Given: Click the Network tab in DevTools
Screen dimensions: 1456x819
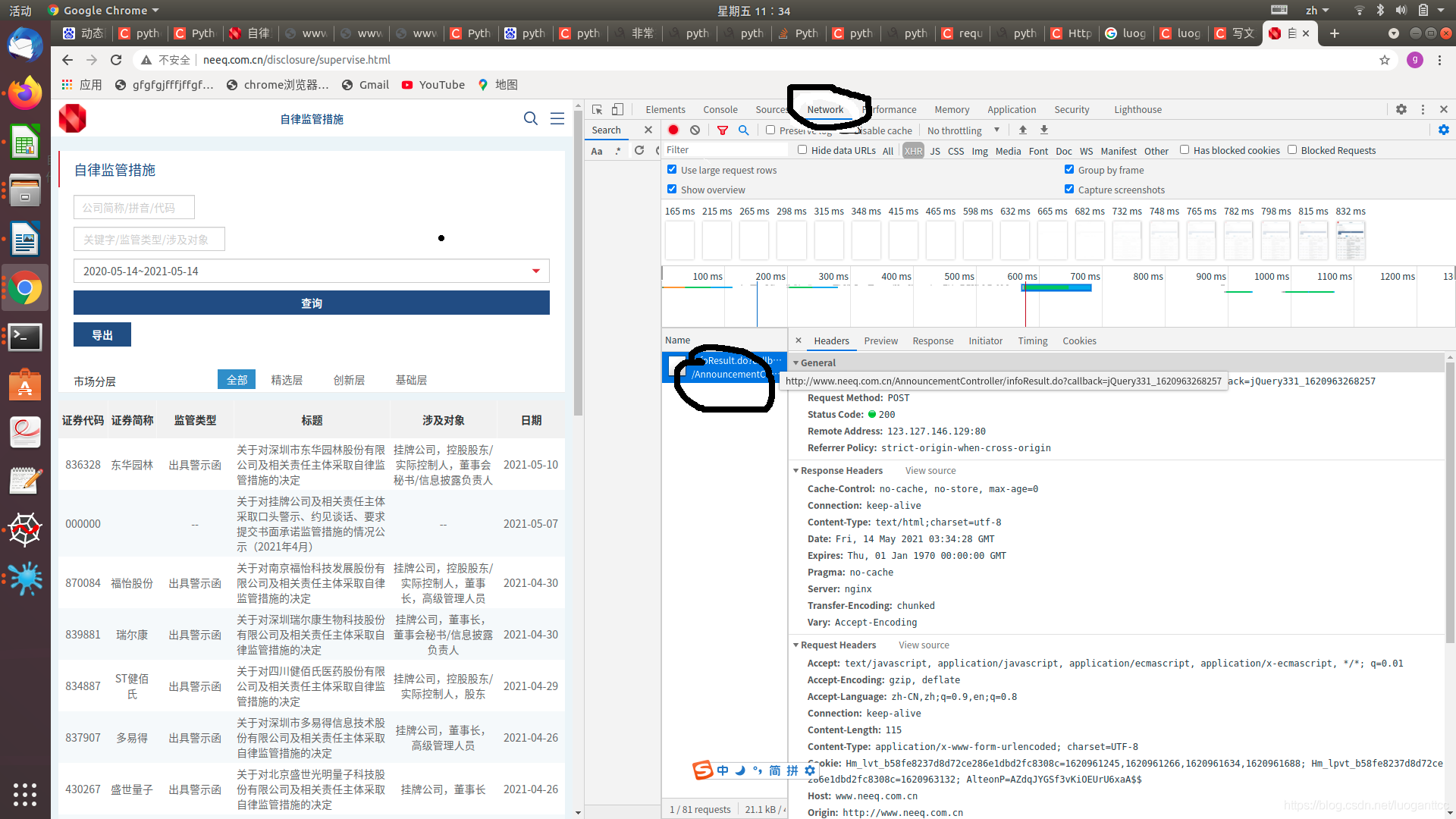Looking at the screenshot, I should pos(824,109).
